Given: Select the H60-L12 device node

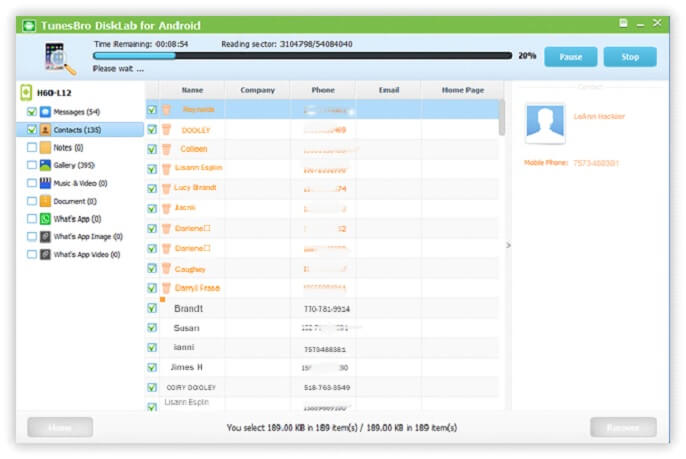Looking at the screenshot, I should click(54, 93).
